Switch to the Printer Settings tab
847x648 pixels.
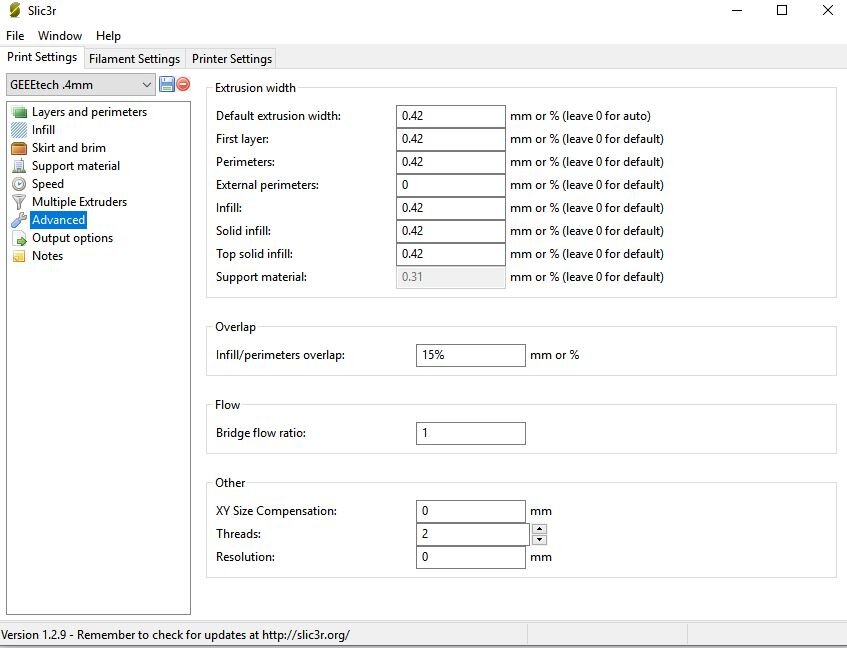(232, 58)
